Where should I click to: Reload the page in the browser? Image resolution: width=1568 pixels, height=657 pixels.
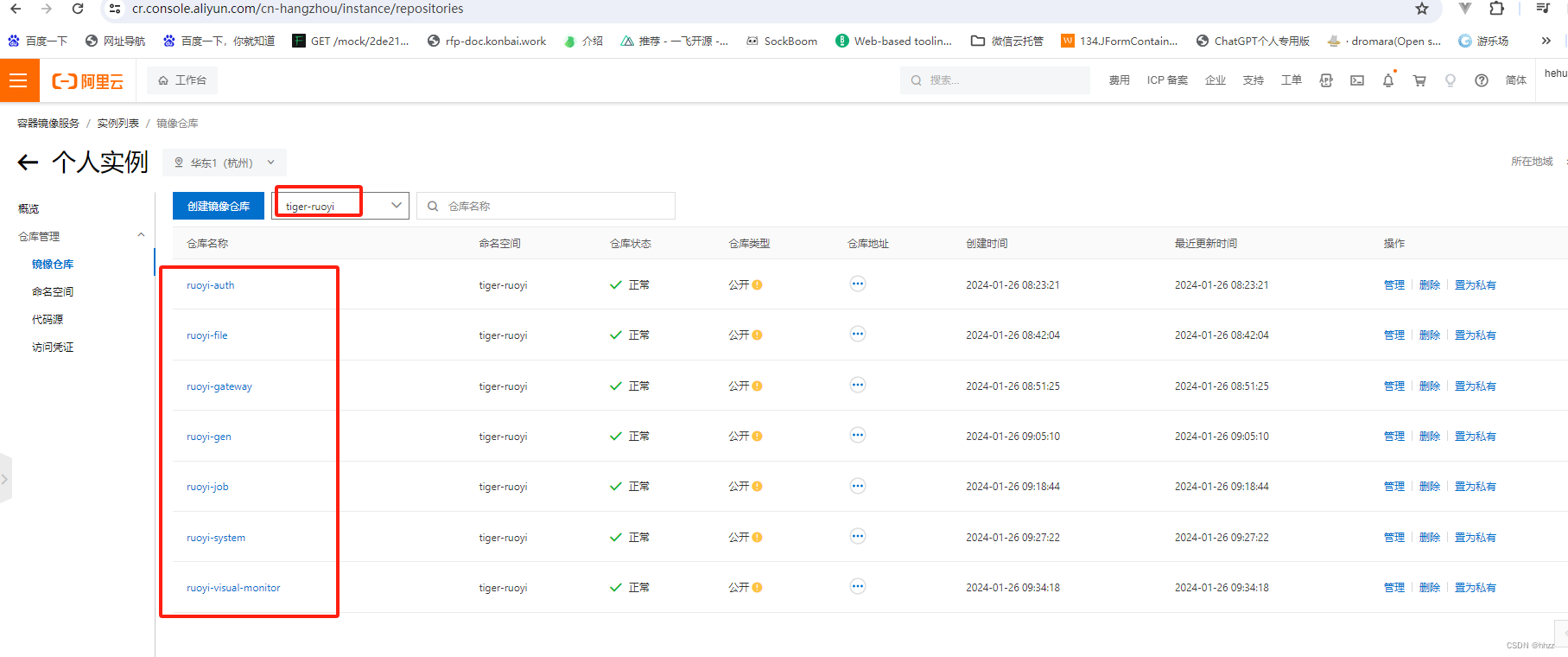(x=78, y=9)
